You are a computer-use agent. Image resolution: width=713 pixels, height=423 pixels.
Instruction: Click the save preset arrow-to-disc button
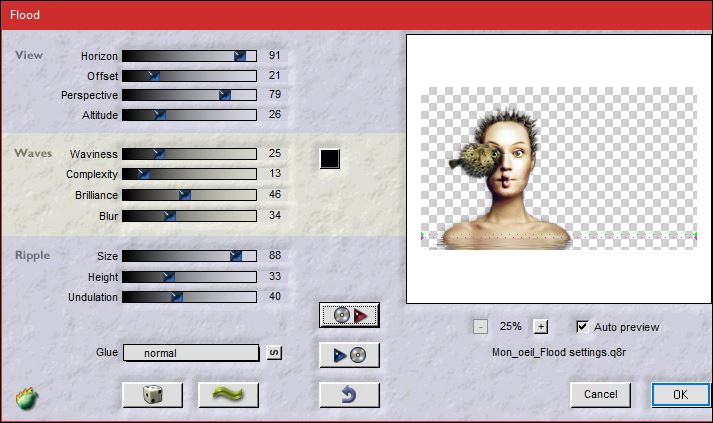349,355
